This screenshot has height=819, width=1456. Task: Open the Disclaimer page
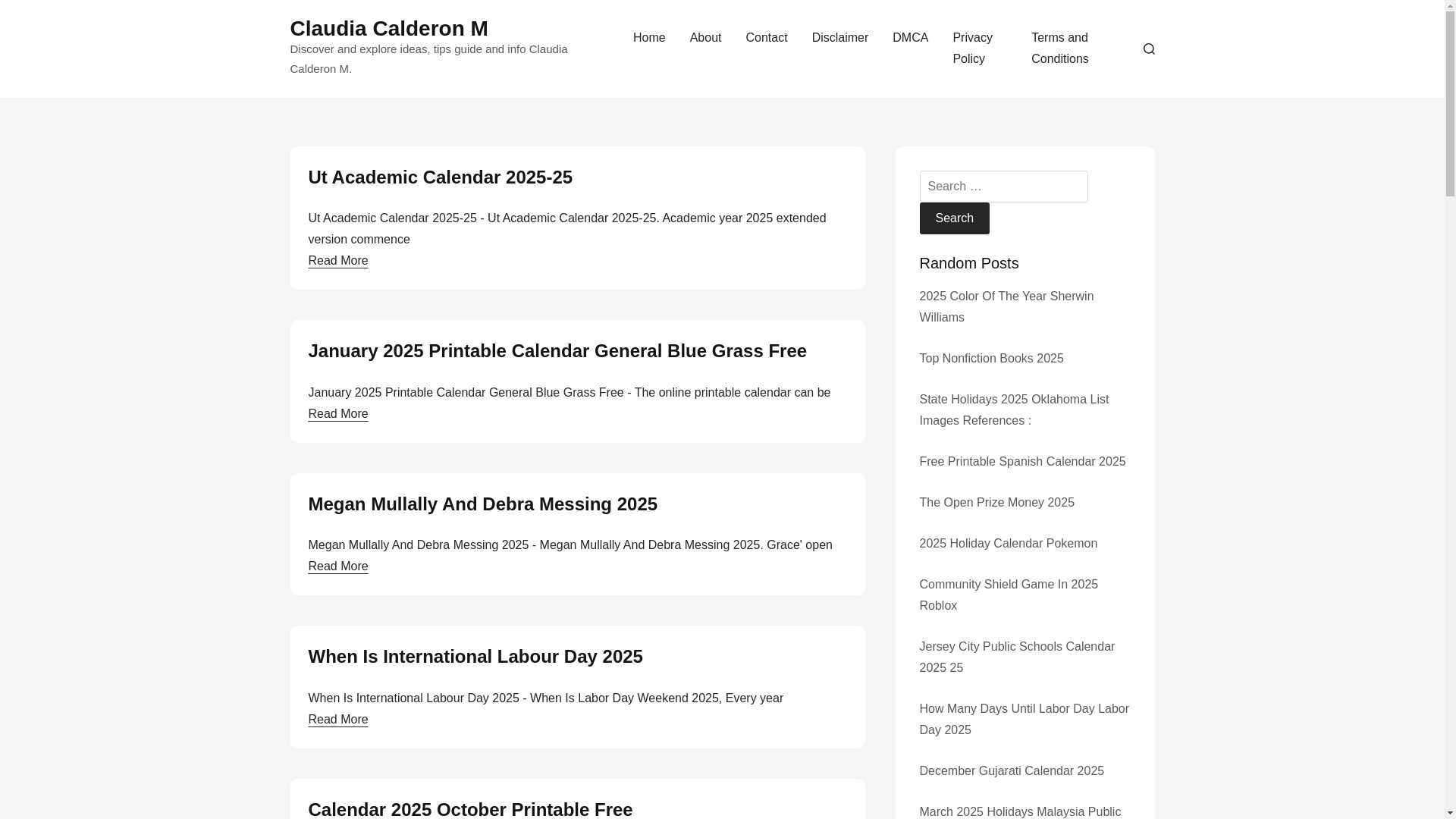pyautogui.click(x=839, y=38)
